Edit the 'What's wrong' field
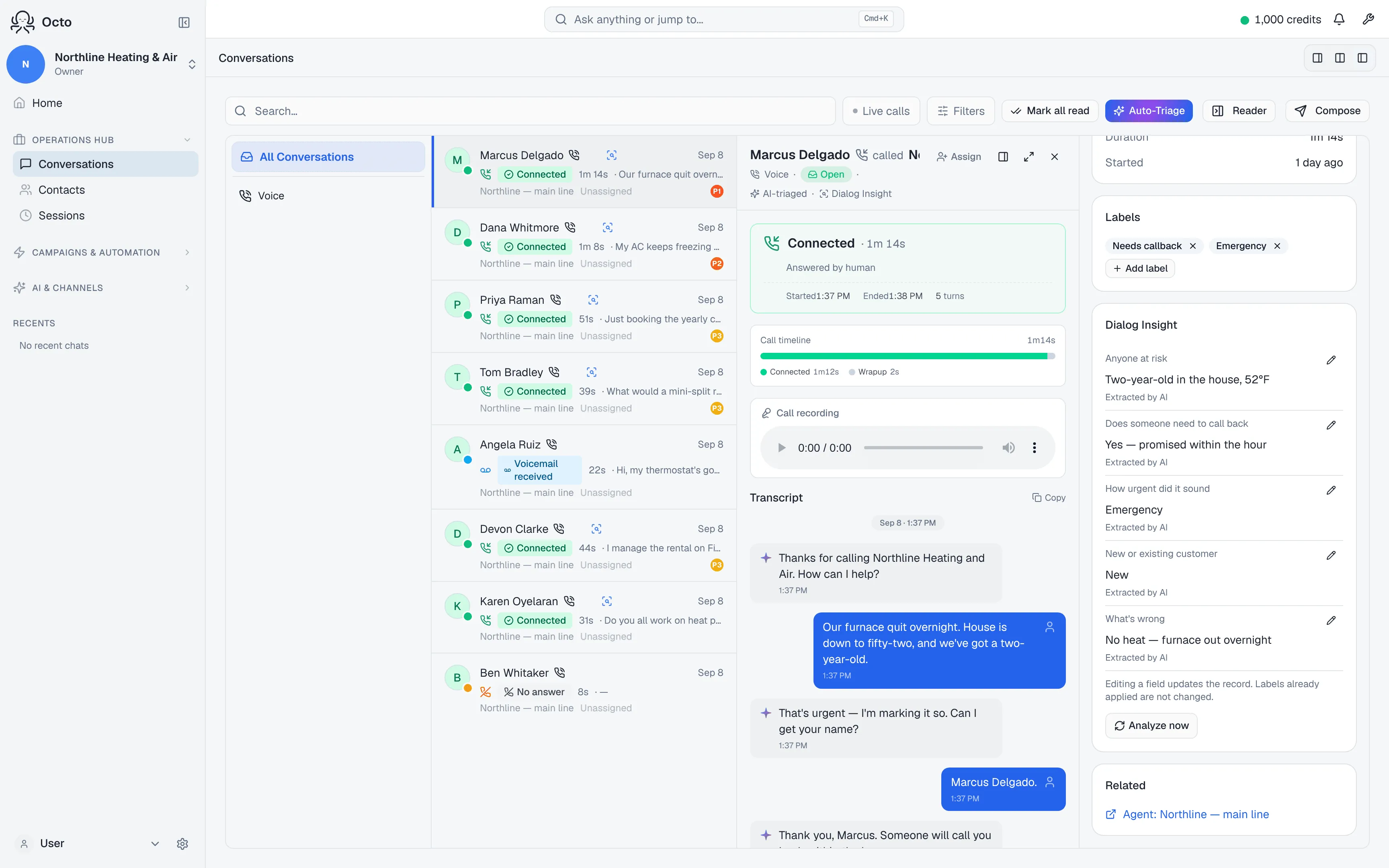Image resolution: width=1389 pixels, height=868 pixels. (1331, 620)
